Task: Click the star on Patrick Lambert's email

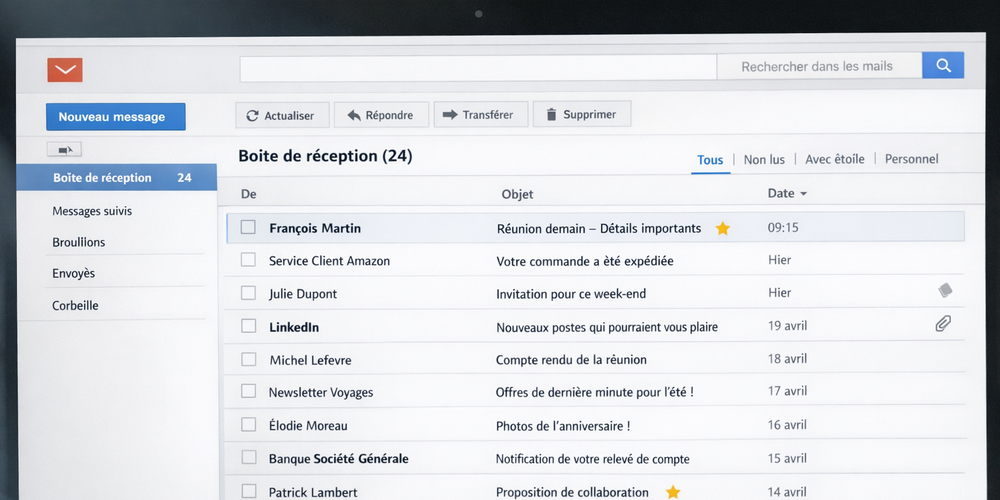Action: pyautogui.click(x=673, y=492)
